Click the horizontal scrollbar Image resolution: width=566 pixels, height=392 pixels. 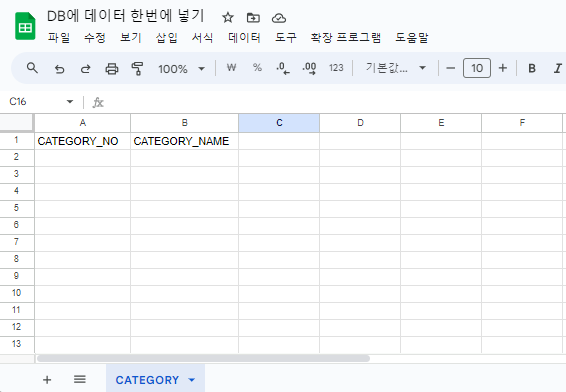pos(203,358)
